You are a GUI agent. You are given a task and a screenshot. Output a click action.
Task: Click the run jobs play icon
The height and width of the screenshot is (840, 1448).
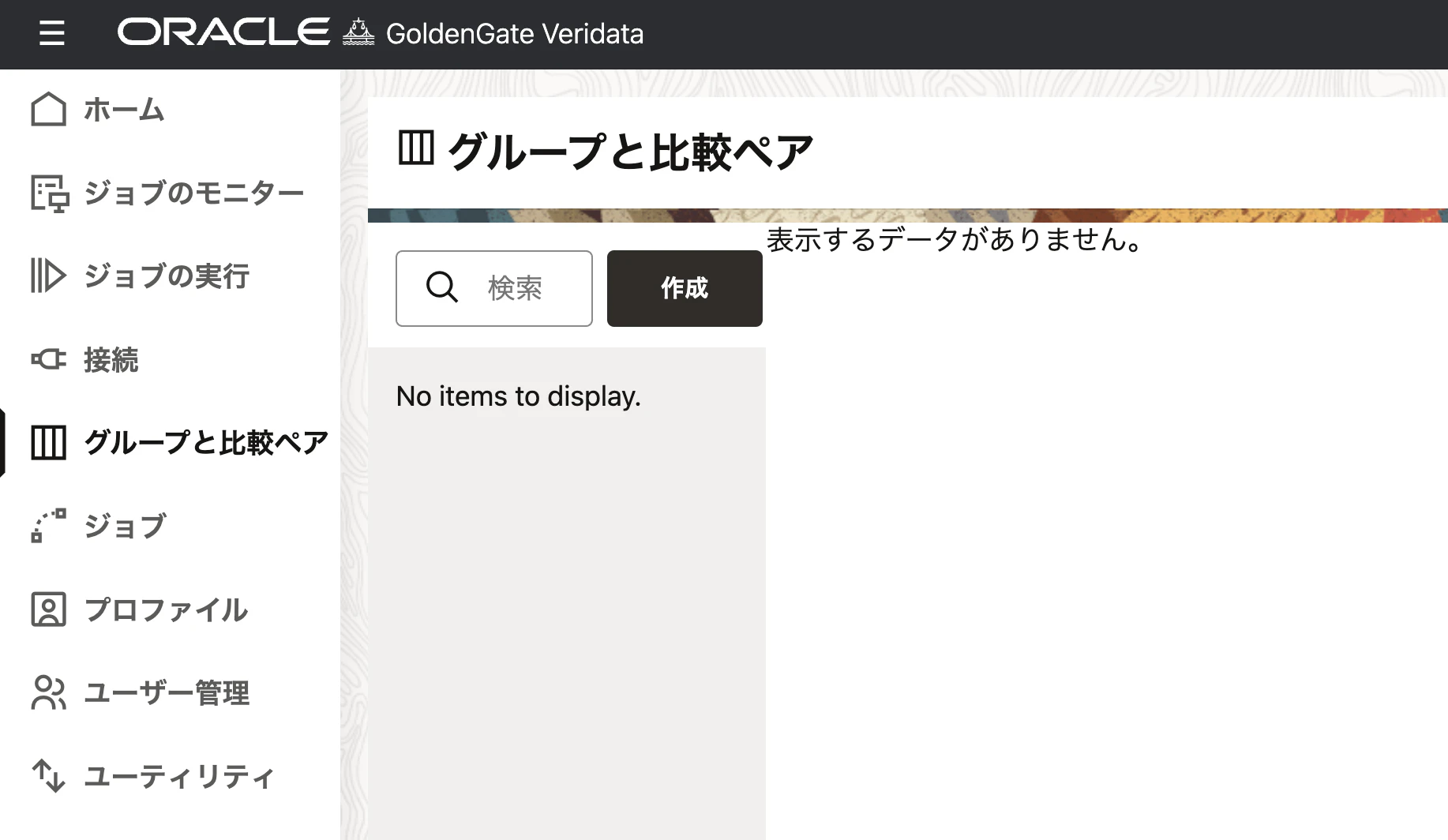47,276
